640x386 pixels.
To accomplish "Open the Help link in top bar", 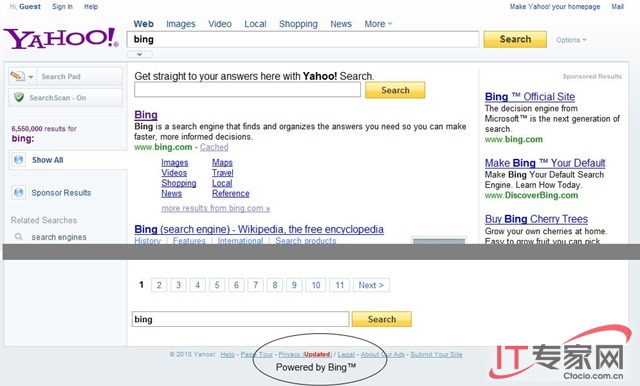I will tap(91, 7).
